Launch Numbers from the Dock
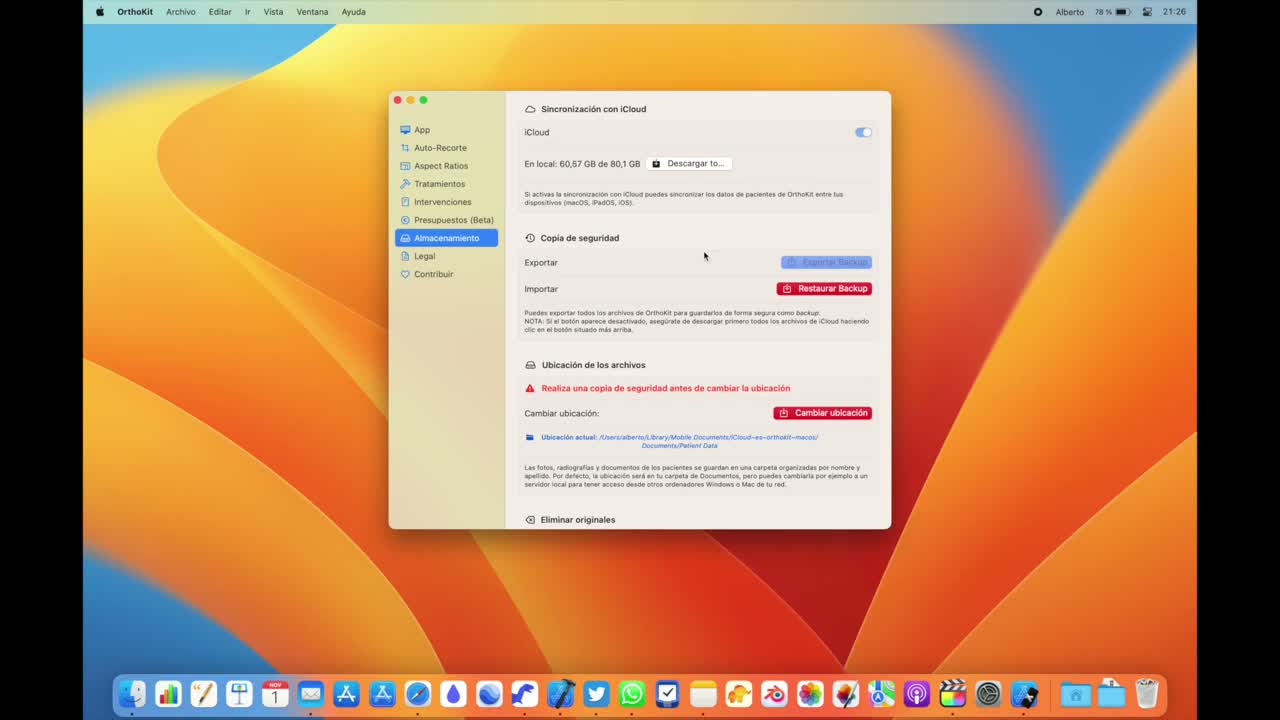 168,693
